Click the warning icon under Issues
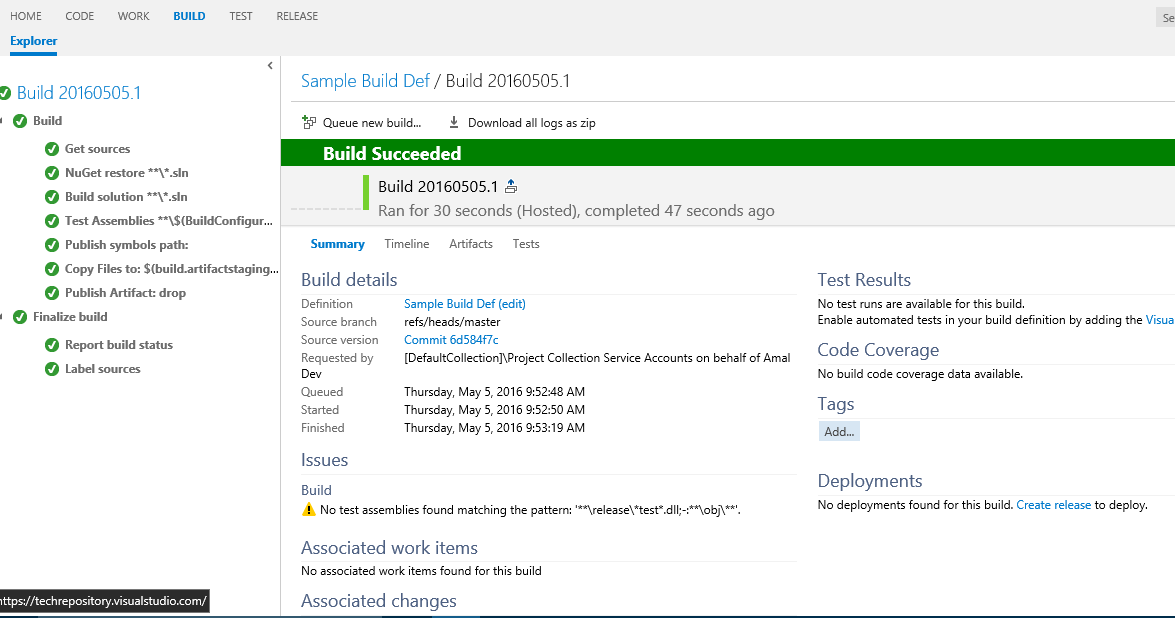The image size is (1175, 618). (309, 510)
